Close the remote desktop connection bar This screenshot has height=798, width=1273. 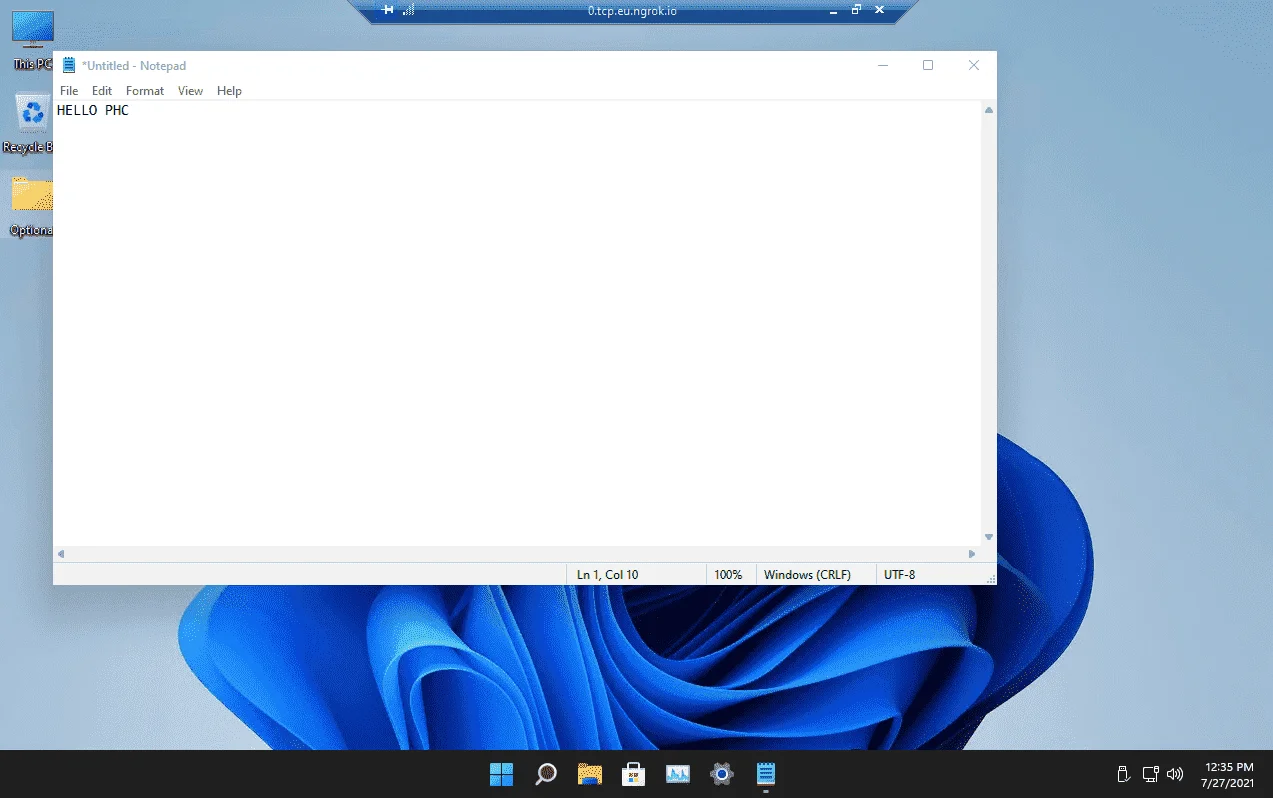[879, 10]
